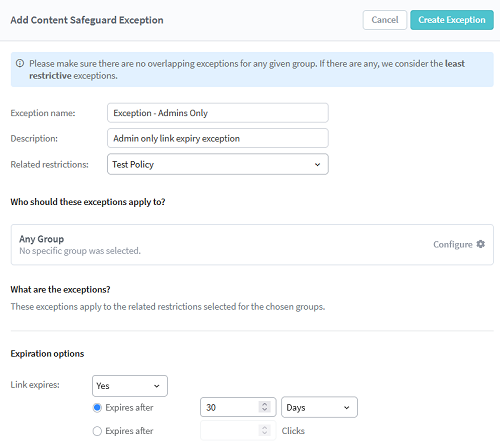Click the Configure gear icon
Screen dimensions: 500x448
click(x=481, y=244)
